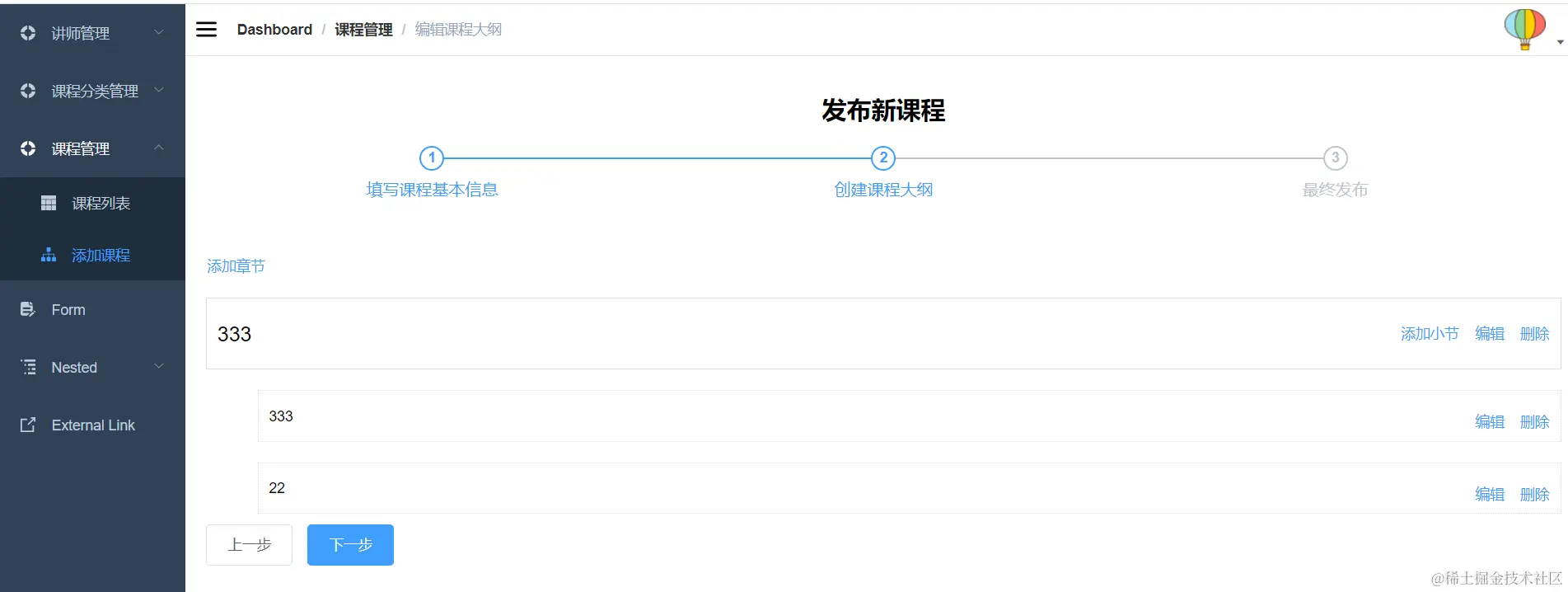Click the caret beside the avatar
Image resolution: width=1568 pixels, height=592 pixels.
click(1560, 42)
